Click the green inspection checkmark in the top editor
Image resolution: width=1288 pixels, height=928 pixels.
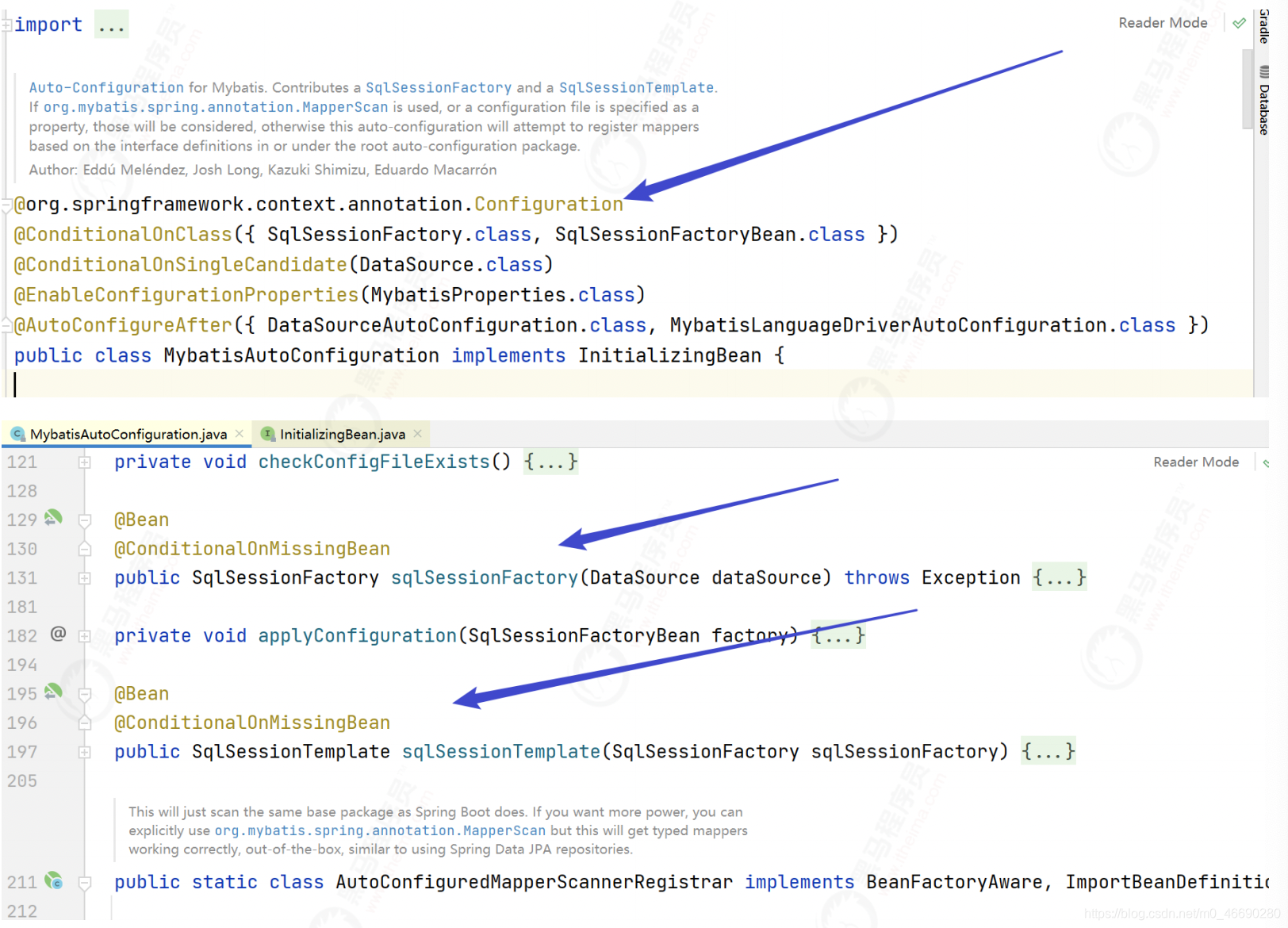tap(1239, 23)
